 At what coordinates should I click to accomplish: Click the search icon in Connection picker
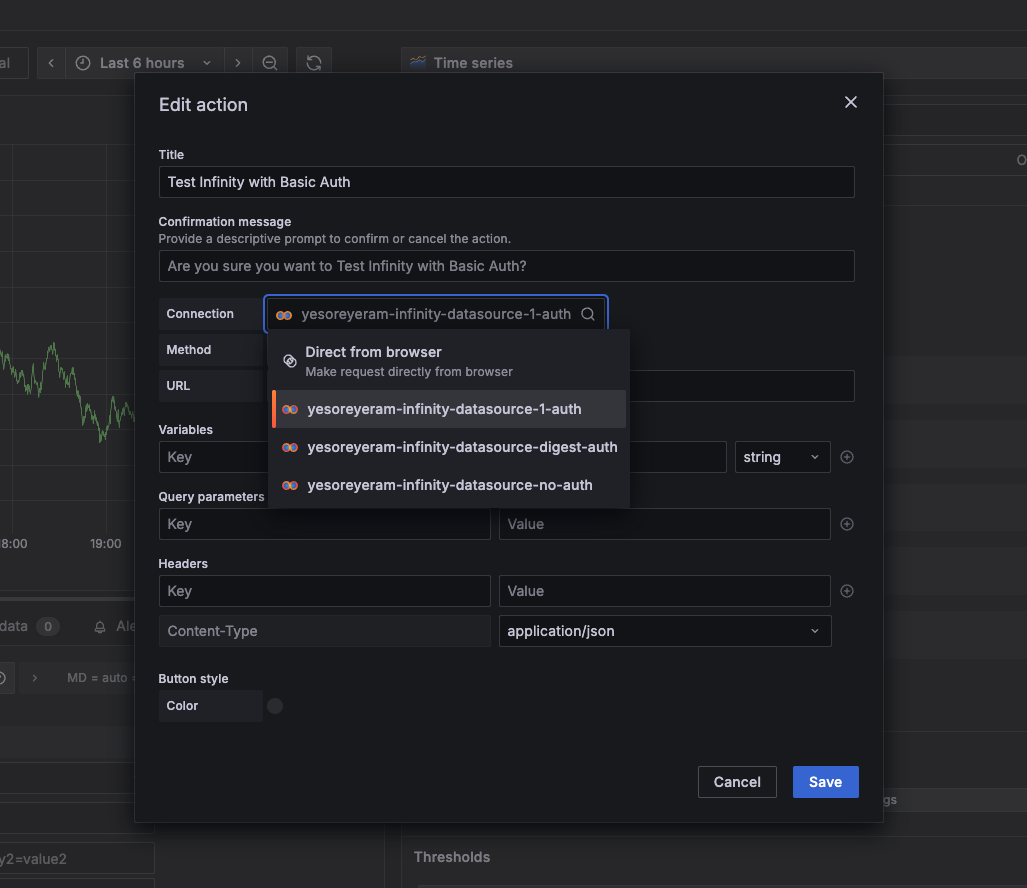coord(588,314)
